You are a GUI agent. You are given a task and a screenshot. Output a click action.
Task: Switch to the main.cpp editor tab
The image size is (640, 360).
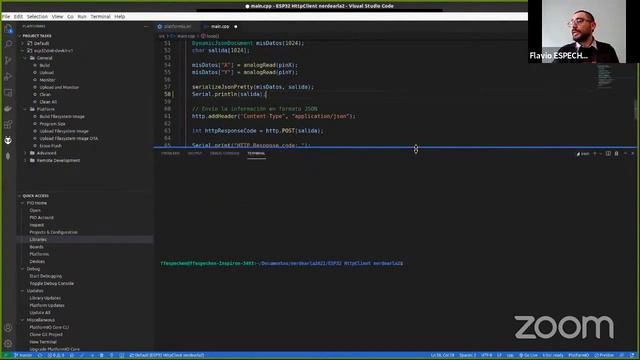(x=220, y=27)
